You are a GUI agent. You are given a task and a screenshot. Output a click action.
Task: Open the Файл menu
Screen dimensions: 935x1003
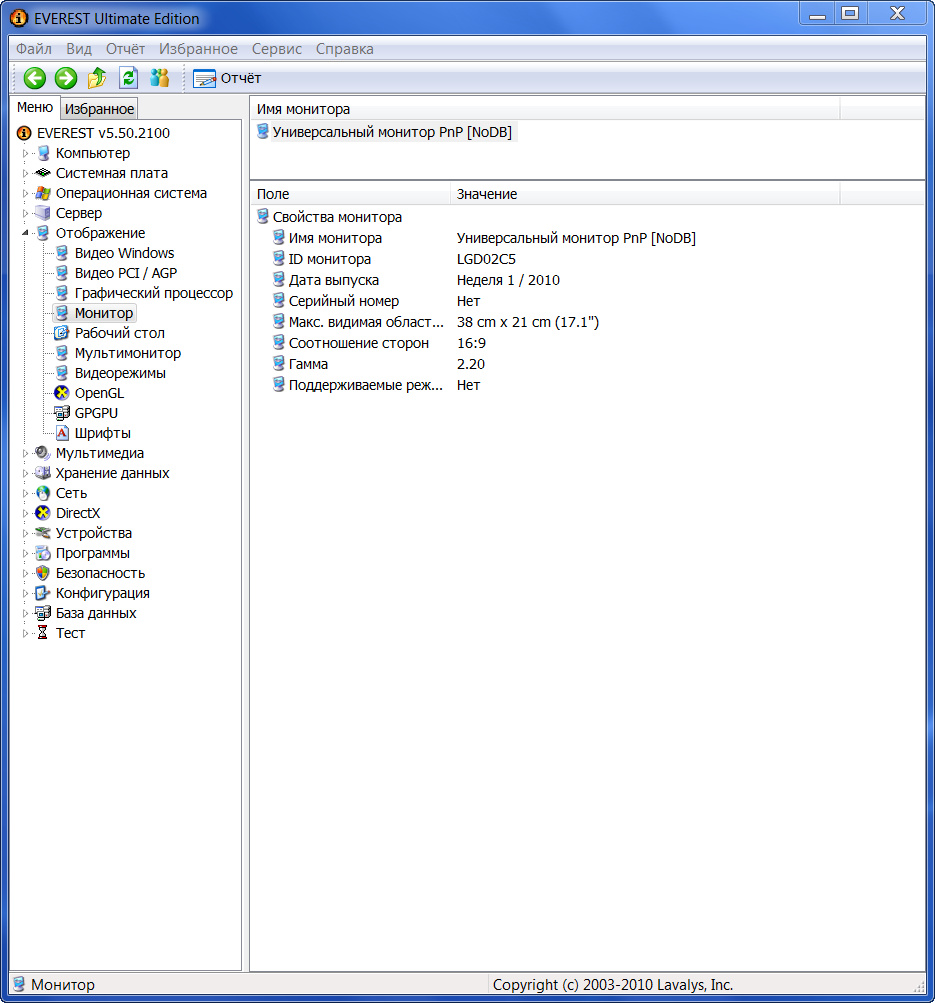tap(34, 49)
